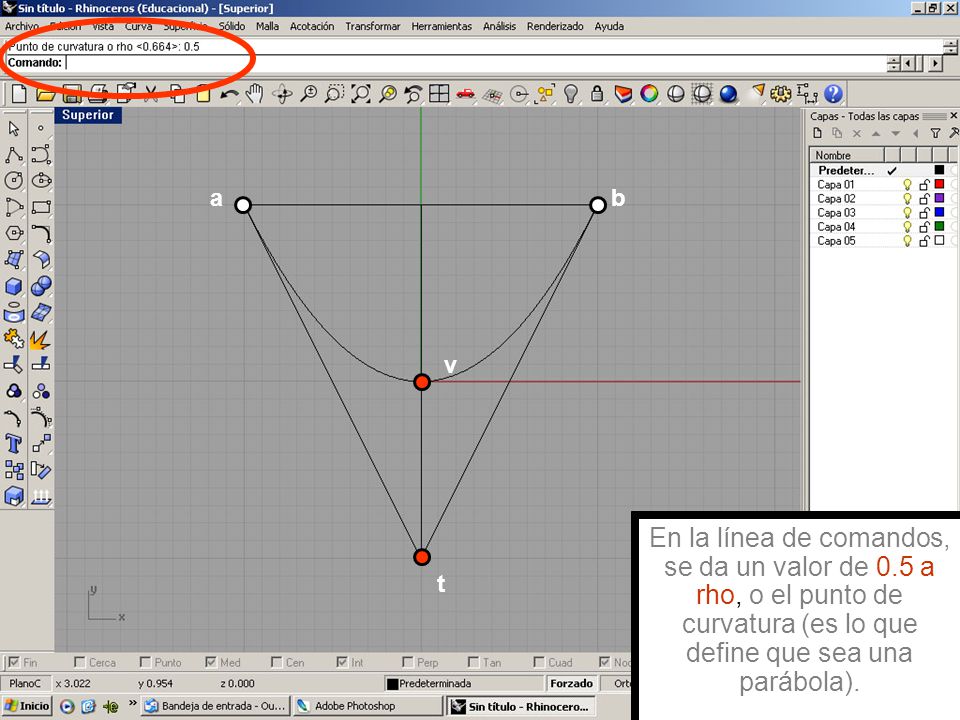Screen dimensions: 960x720
Task: Toggle the Fin osnap checkbox
Action: [14, 662]
